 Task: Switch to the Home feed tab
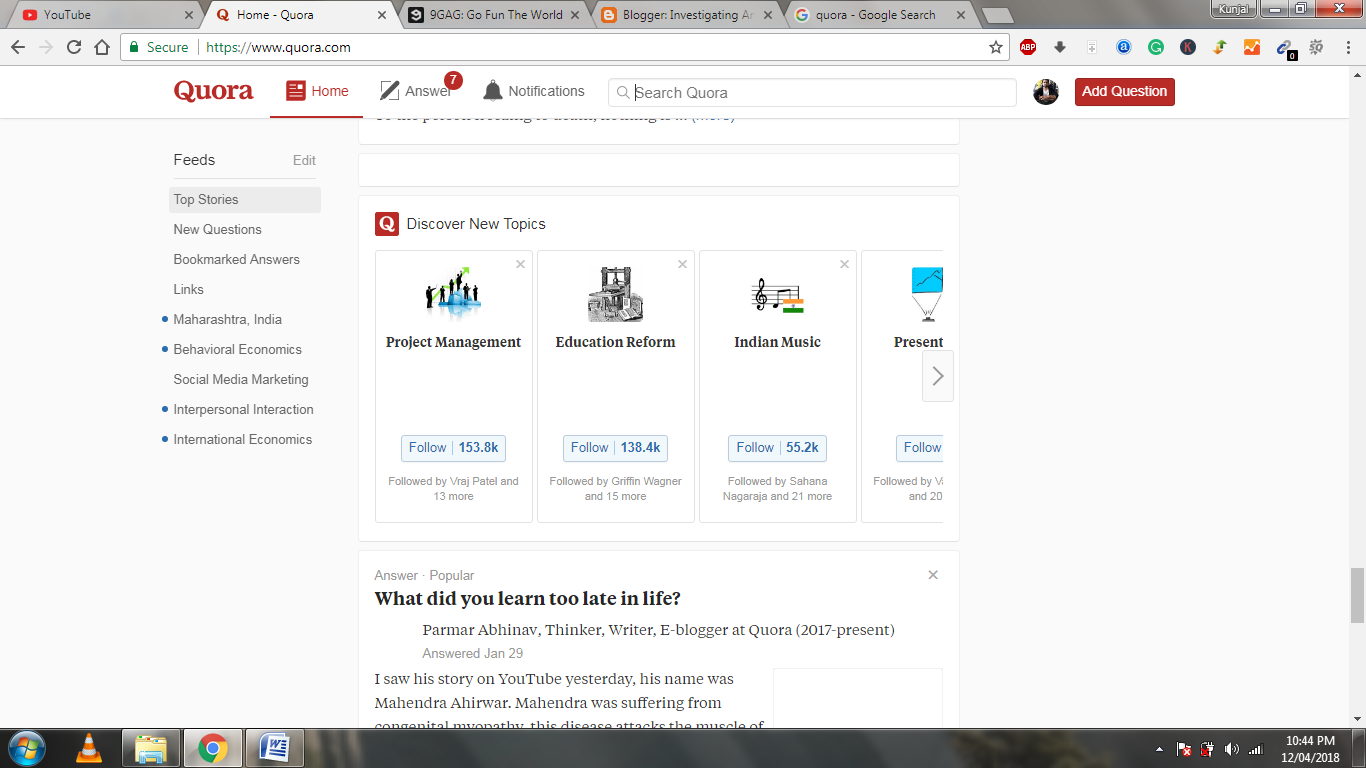[x=316, y=90]
